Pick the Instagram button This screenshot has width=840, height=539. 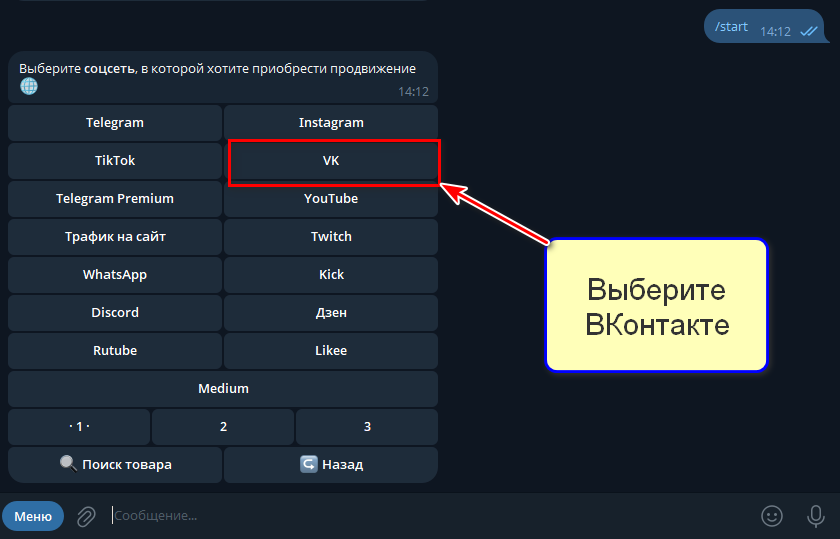(x=331, y=123)
